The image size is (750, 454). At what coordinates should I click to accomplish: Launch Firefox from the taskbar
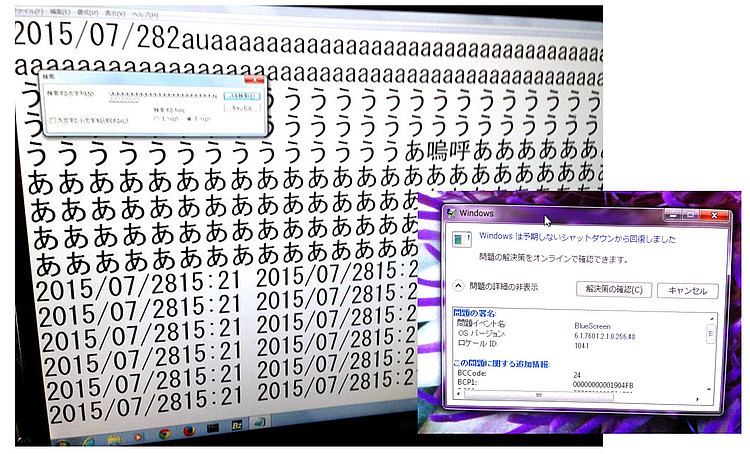click(x=187, y=436)
